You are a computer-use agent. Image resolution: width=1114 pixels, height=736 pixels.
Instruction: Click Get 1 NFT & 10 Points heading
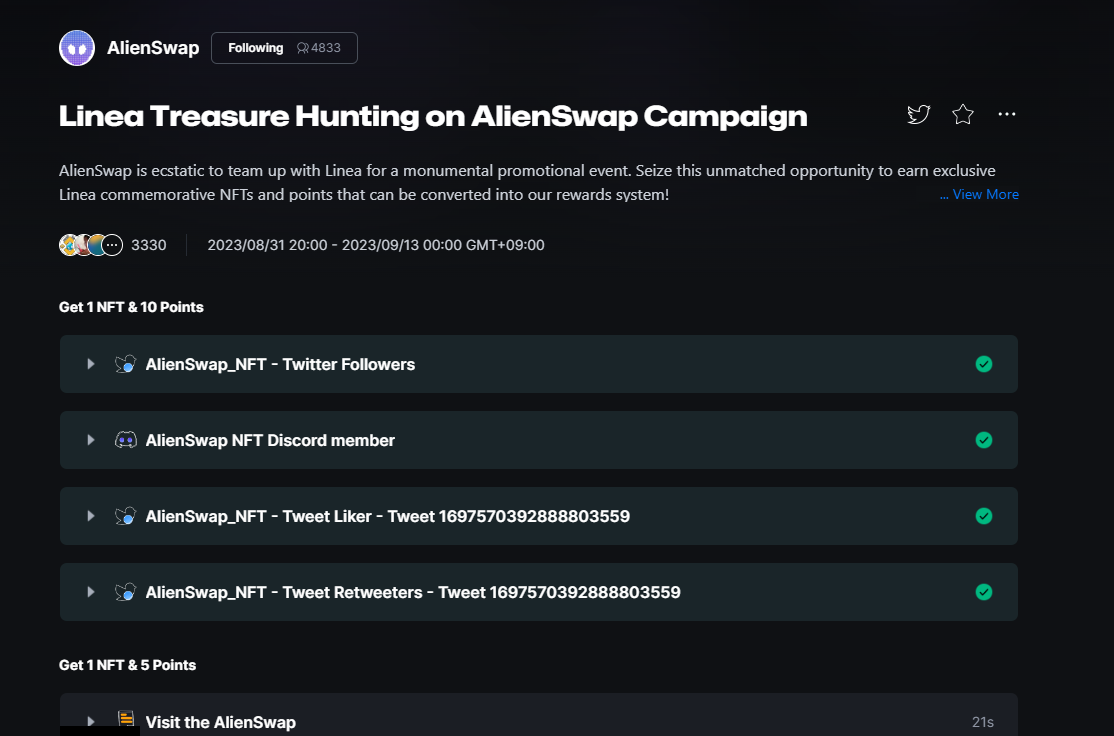tap(131, 307)
